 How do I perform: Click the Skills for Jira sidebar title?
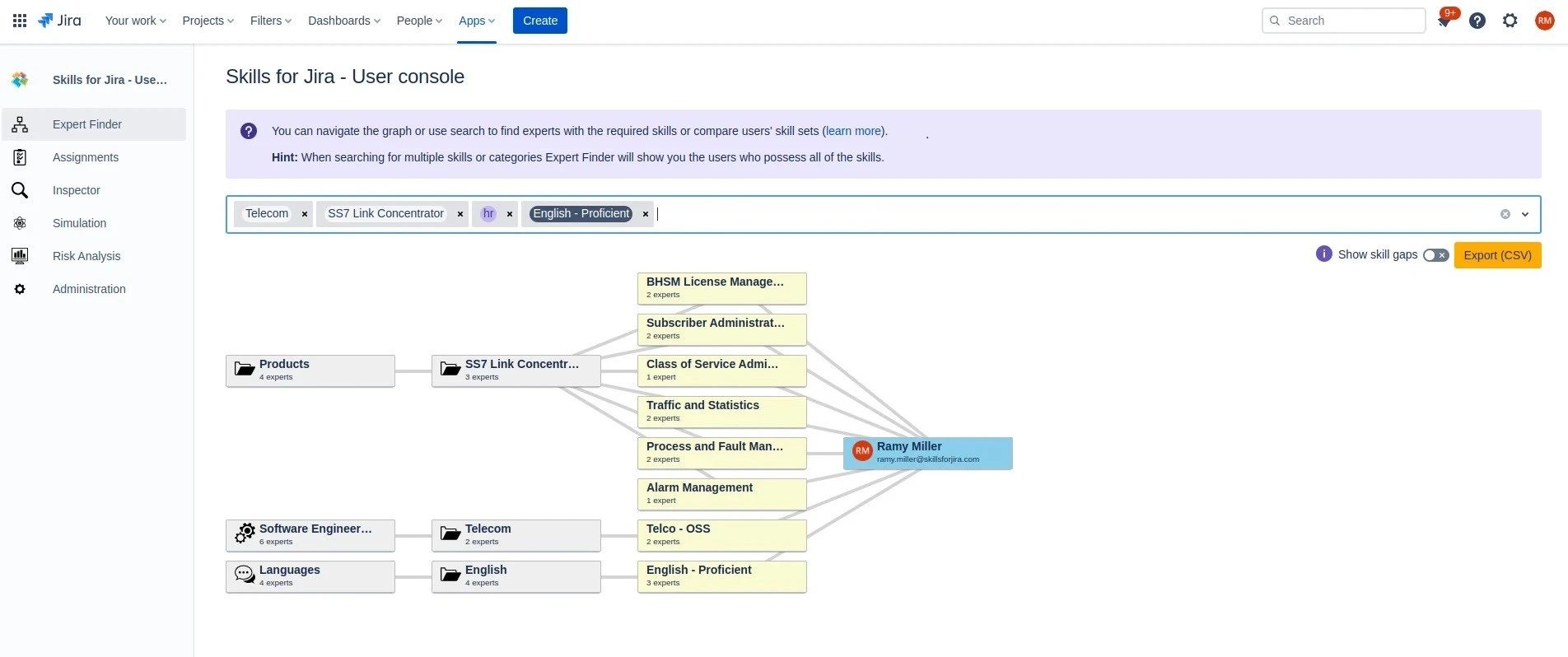tap(110, 80)
